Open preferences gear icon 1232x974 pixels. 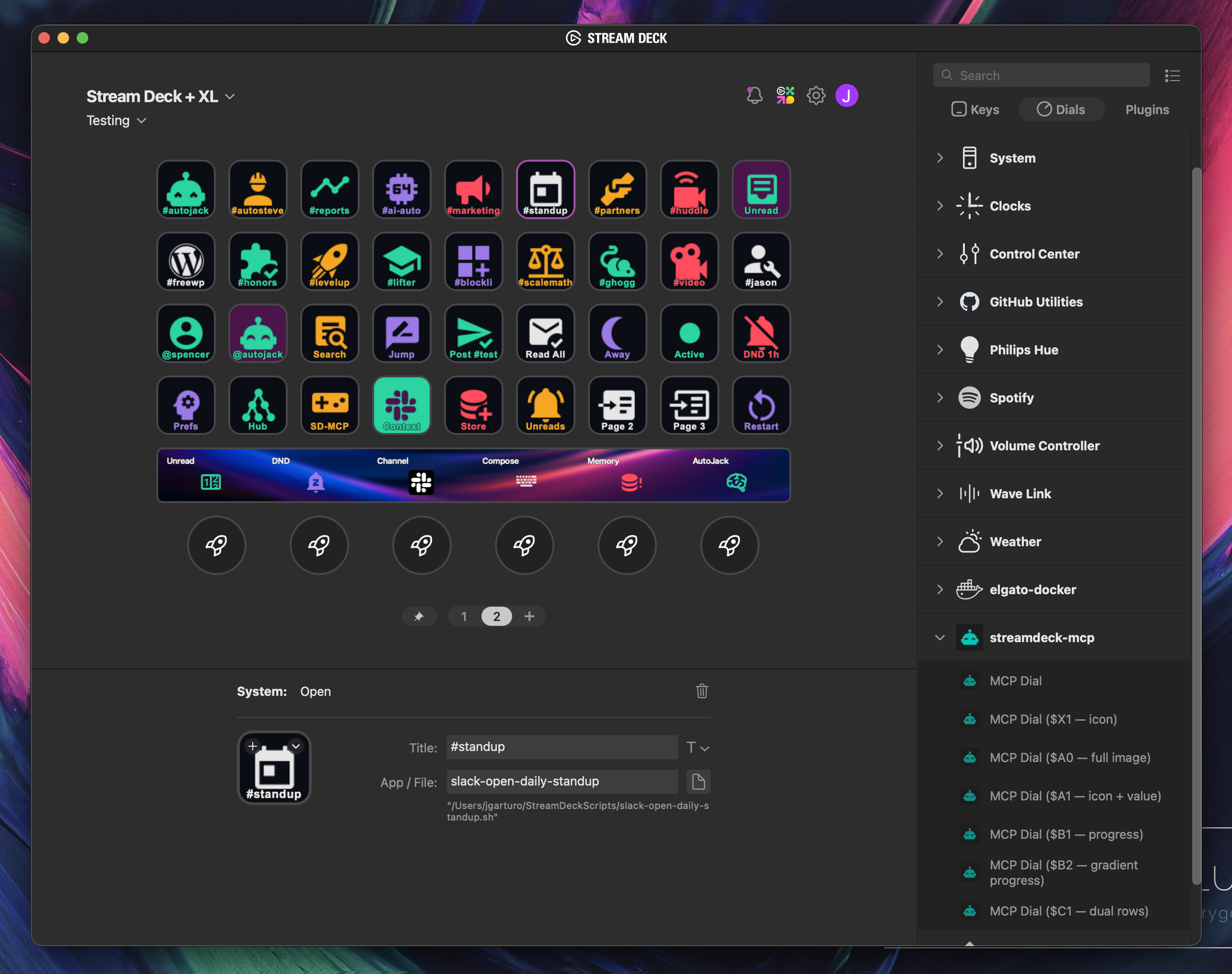coord(816,95)
